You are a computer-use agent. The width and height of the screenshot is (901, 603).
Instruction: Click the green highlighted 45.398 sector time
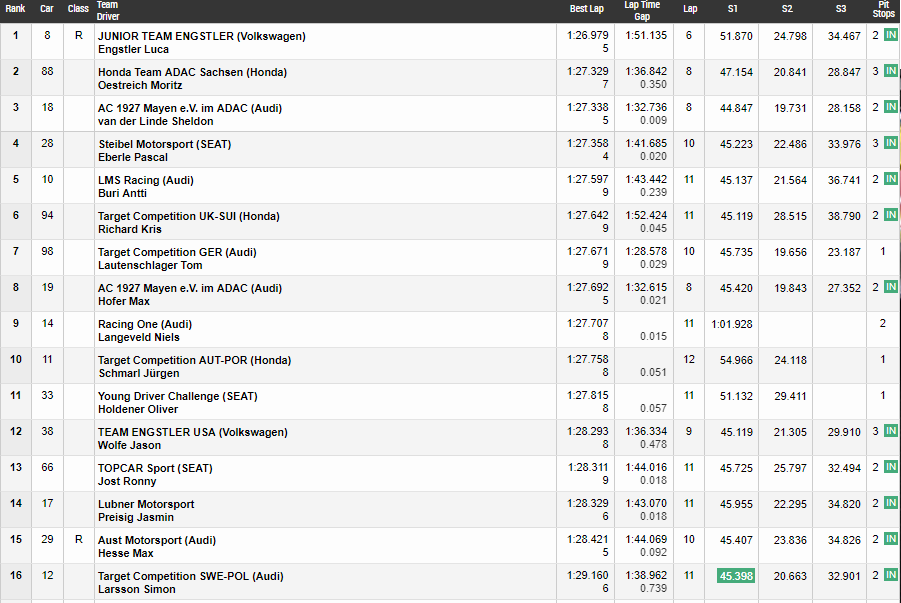(736, 576)
